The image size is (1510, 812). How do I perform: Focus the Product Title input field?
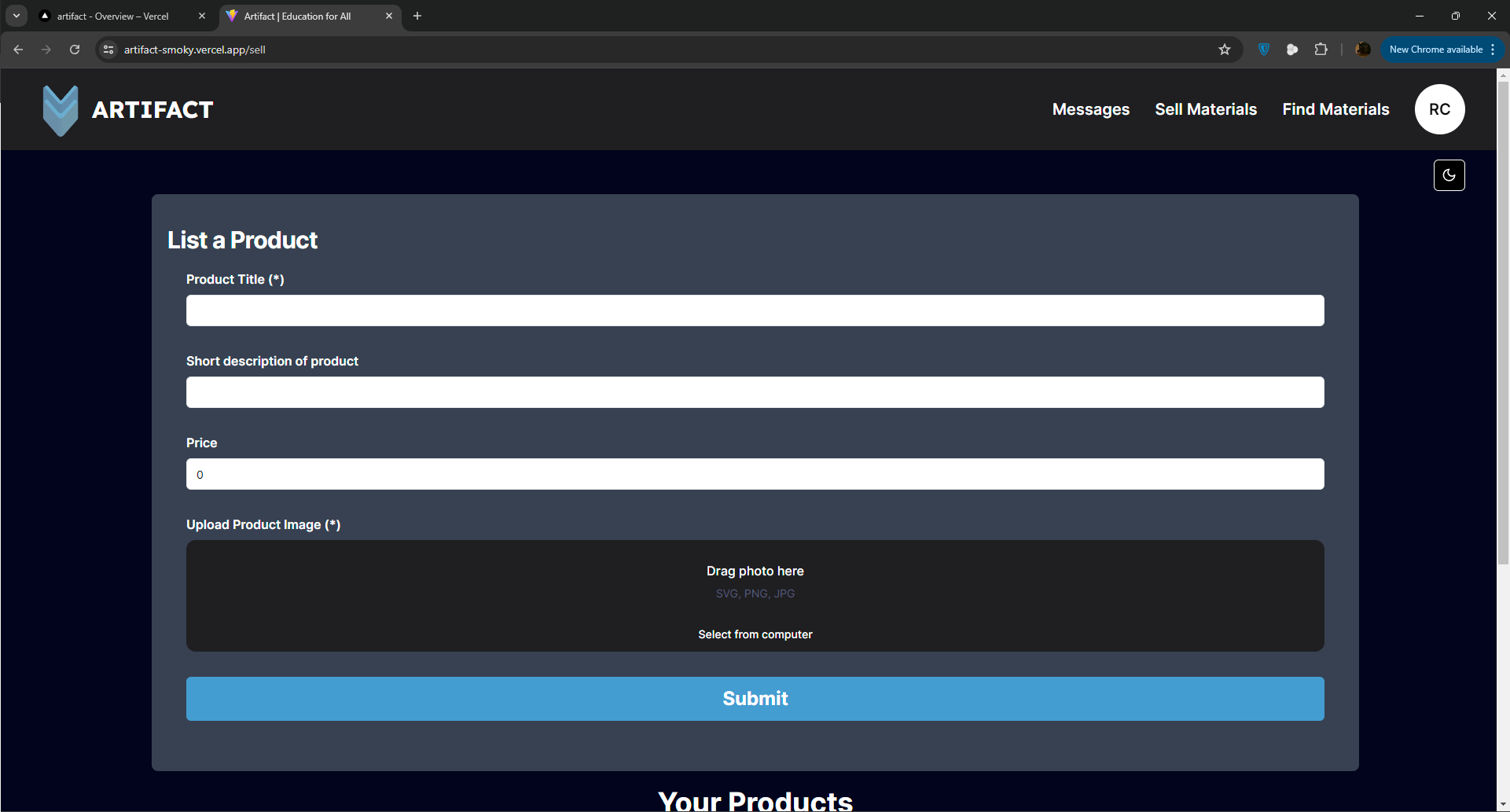point(755,310)
